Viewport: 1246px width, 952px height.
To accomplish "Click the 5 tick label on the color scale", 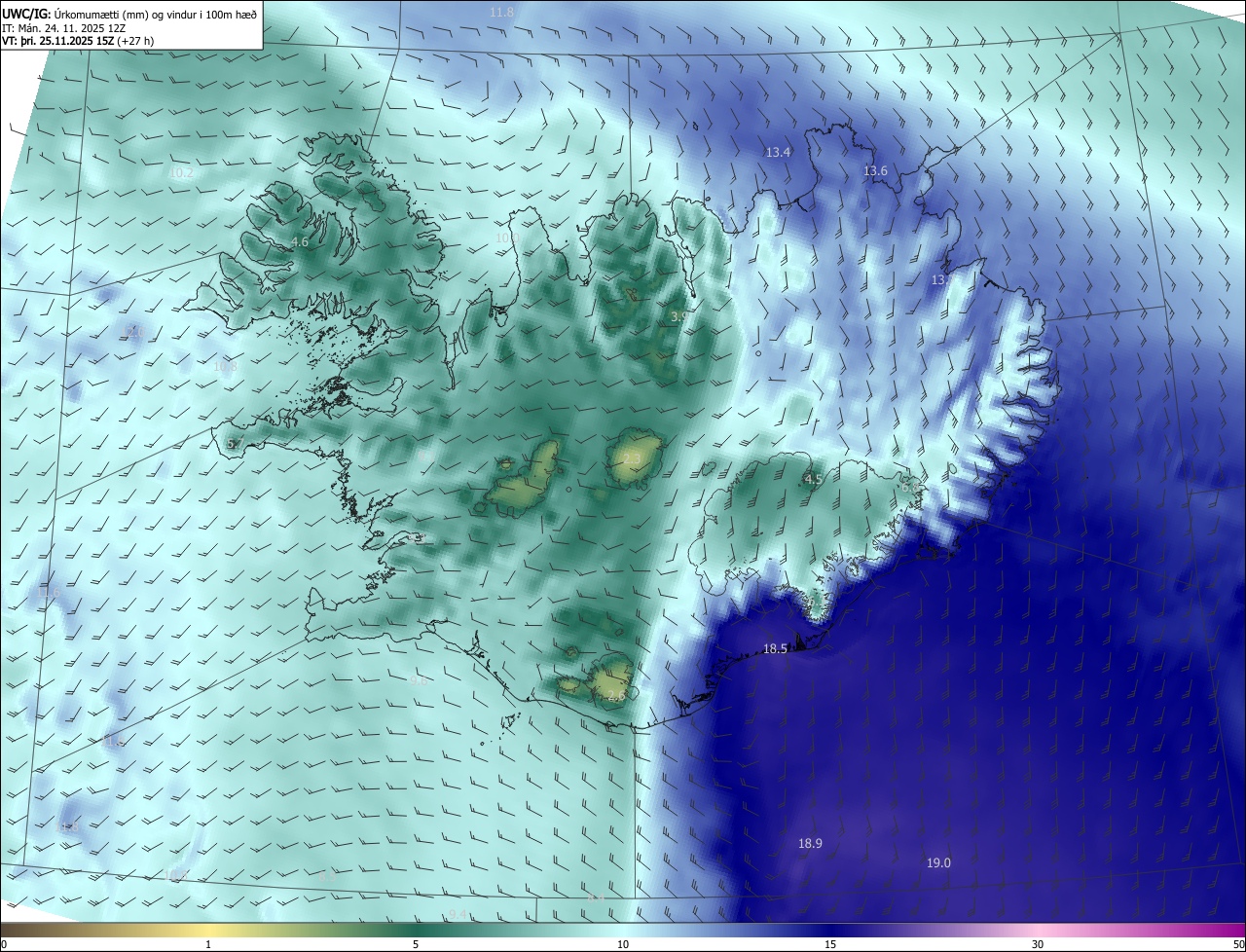I will click(416, 944).
